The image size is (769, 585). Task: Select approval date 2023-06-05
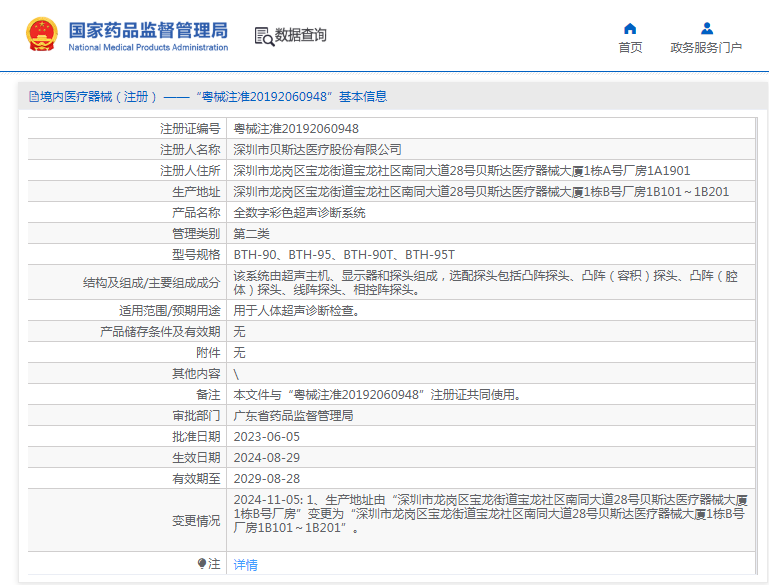266,437
